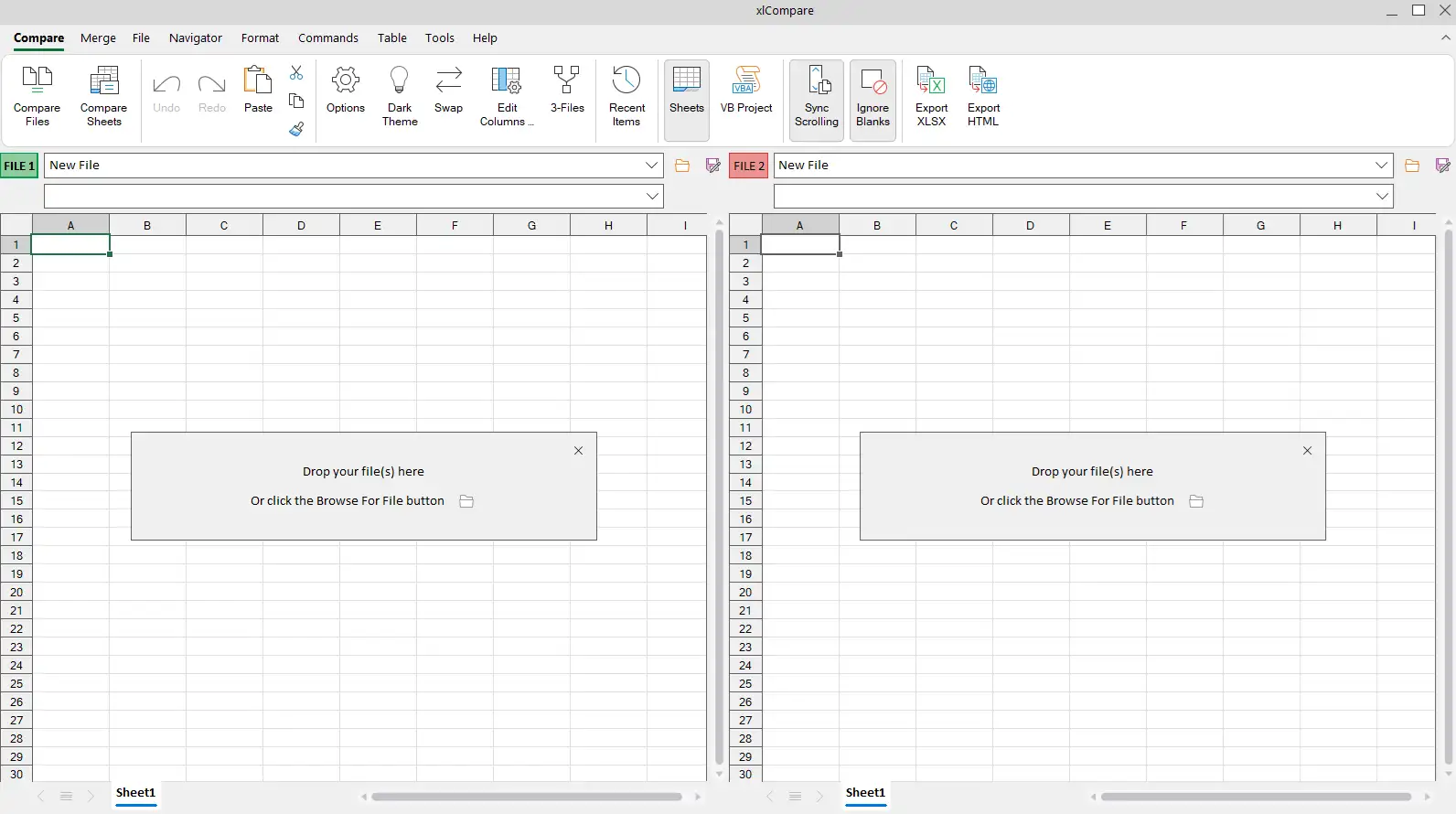Open left pane sheet list icon
Viewport: 1456px width, 814px height.
pyautogui.click(x=66, y=797)
